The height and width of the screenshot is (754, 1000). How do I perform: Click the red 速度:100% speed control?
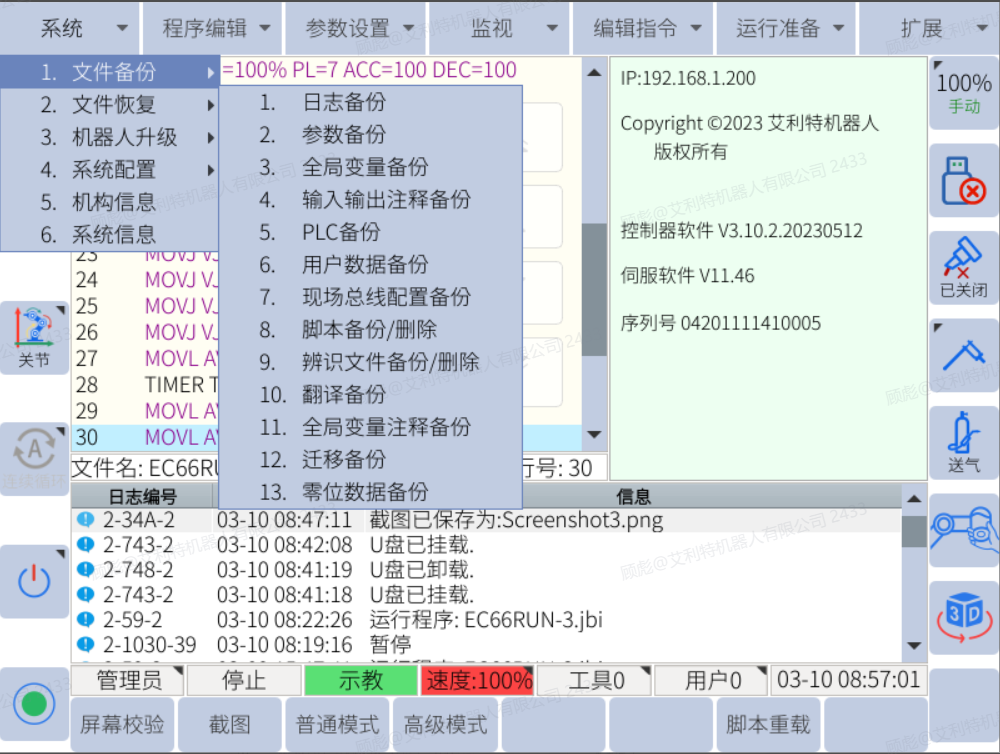[478, 681]
